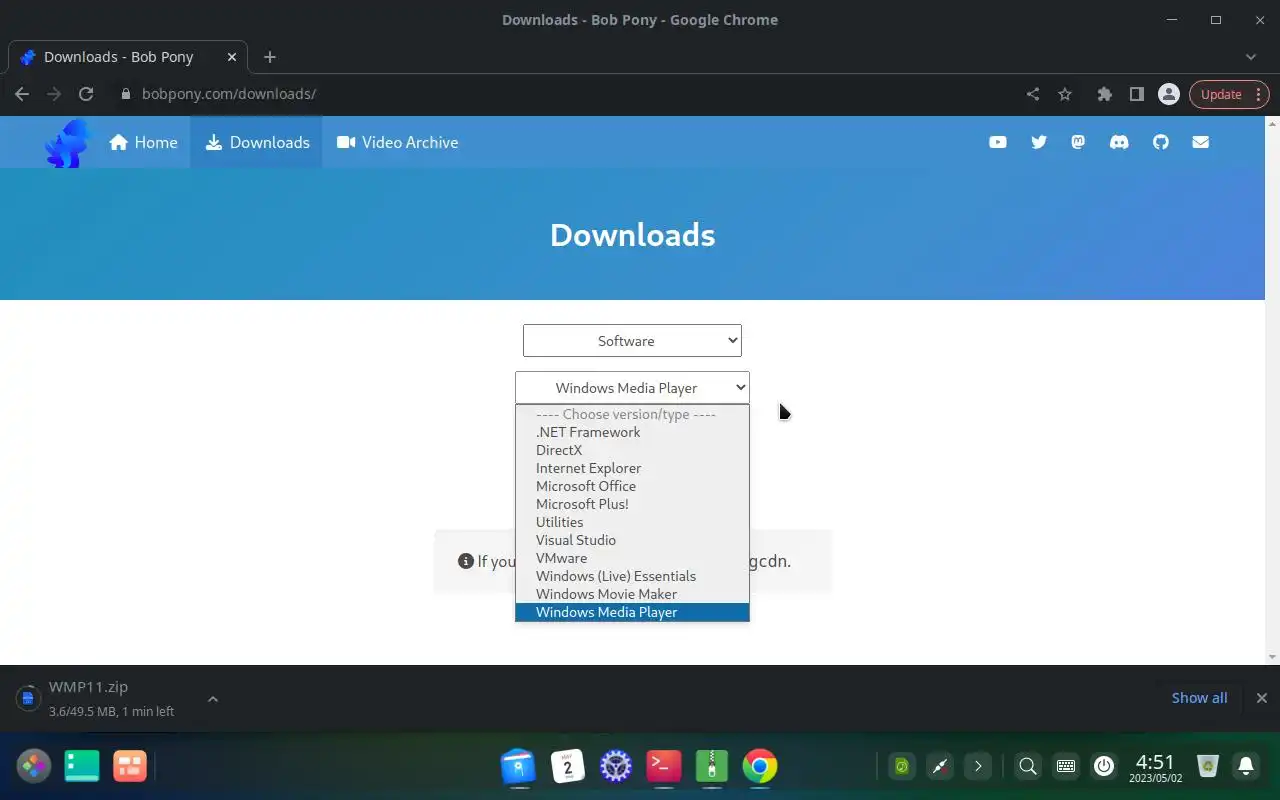Open the email envelope icon link
Viewport: 1280px width, 800px height.
pyautogui.click(x=1200, y=142)
